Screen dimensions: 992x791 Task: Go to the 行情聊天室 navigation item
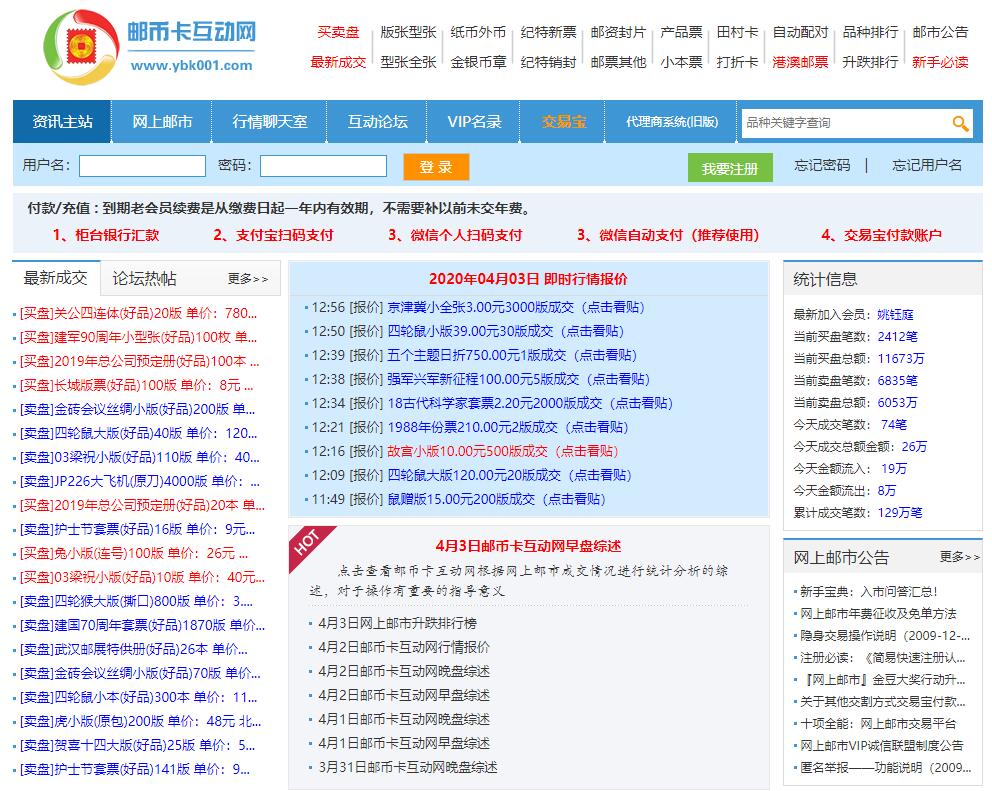click(x=270, y=122)
